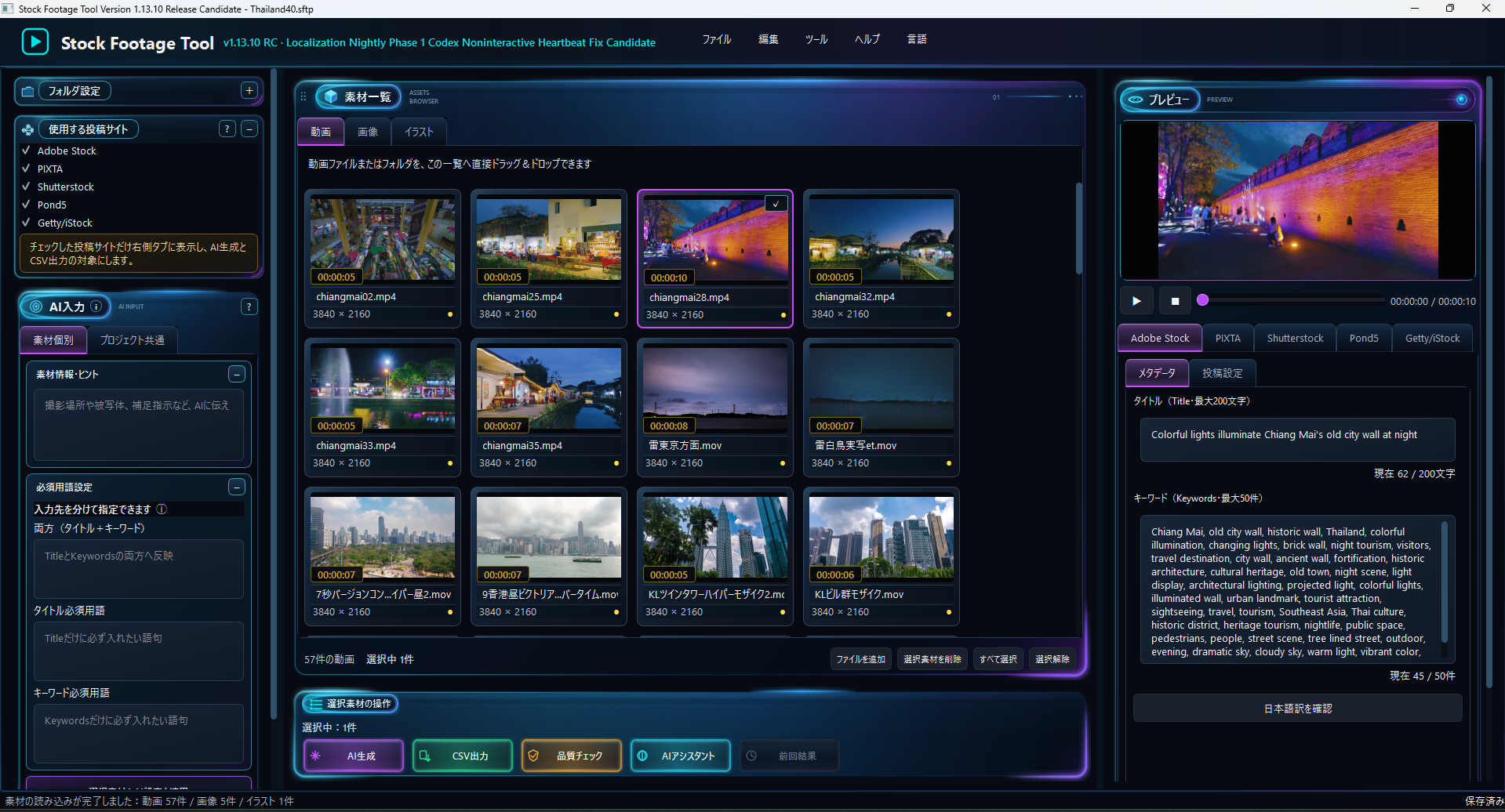1505x812 pixels.
Task: Open help question mark for 使用する投稿サイト
Action: click(227, 129)
